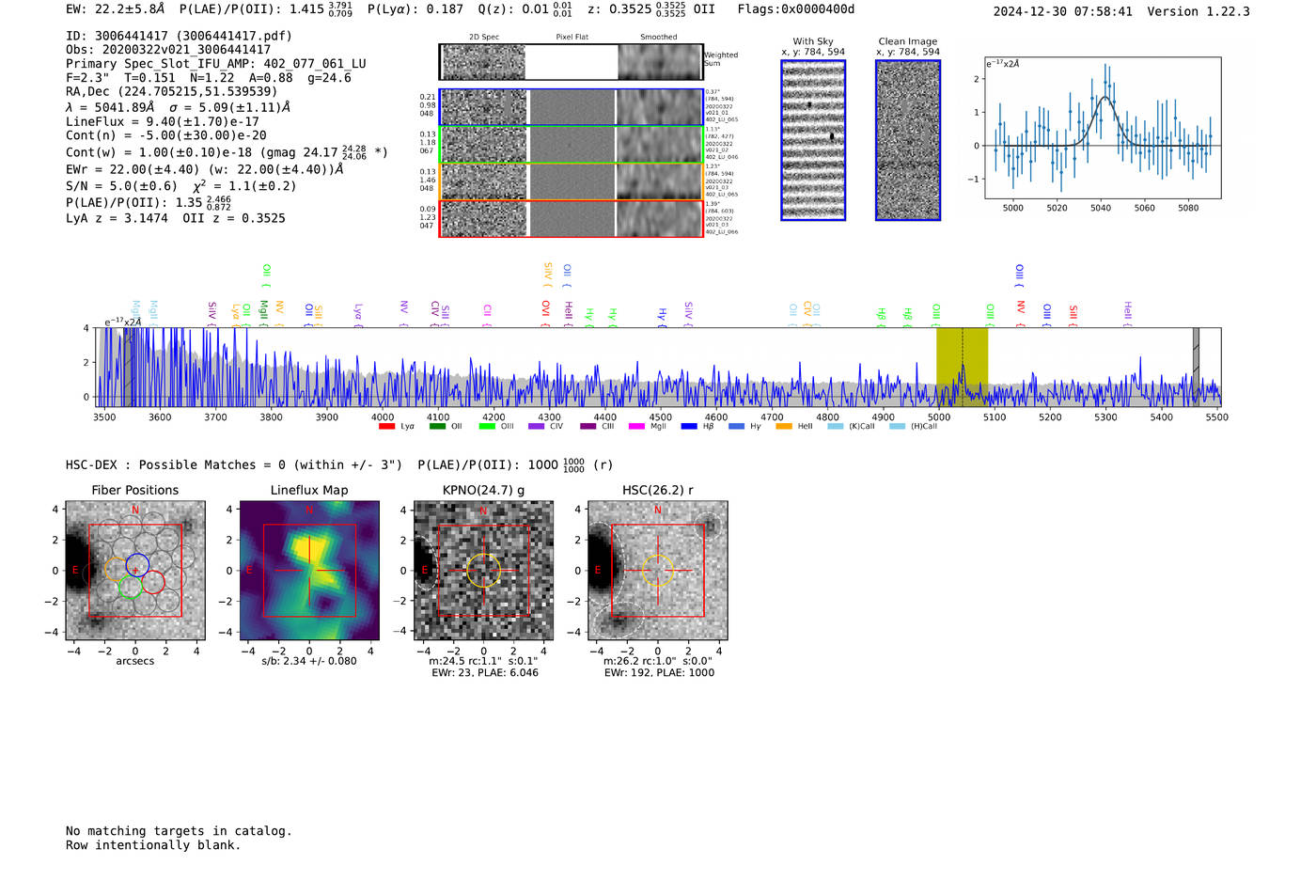Click the 2024-12-30 07:58:41 timestamp
1316x896 pixels.
(x=1063, y=11)
